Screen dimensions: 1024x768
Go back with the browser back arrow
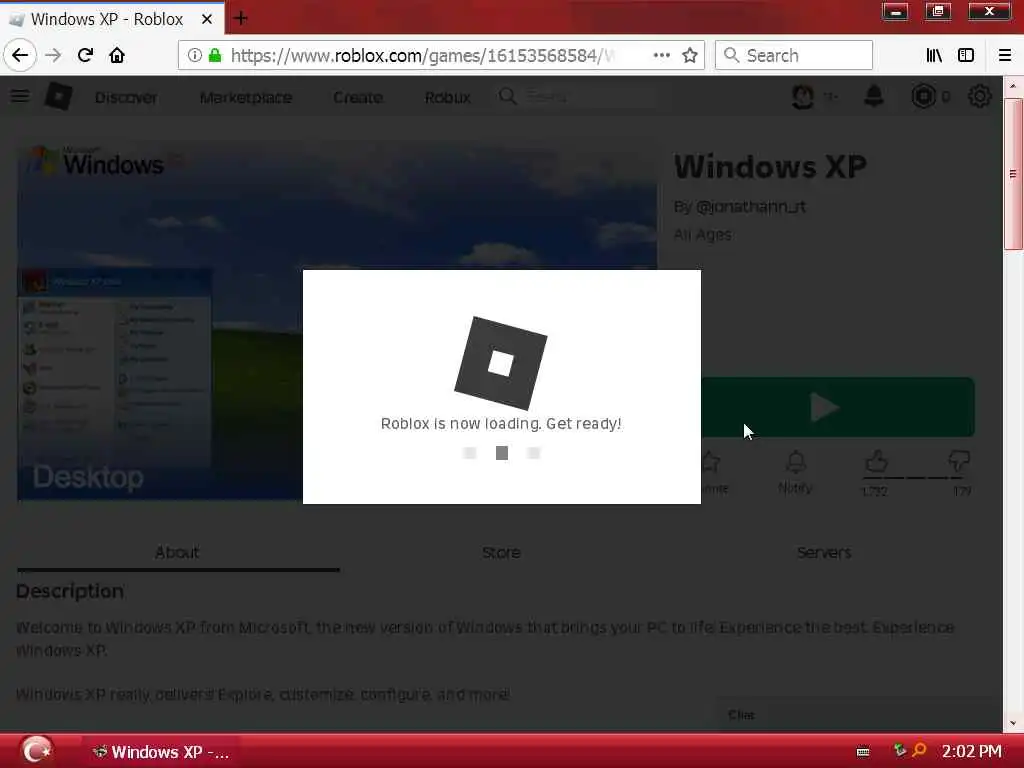20,56
